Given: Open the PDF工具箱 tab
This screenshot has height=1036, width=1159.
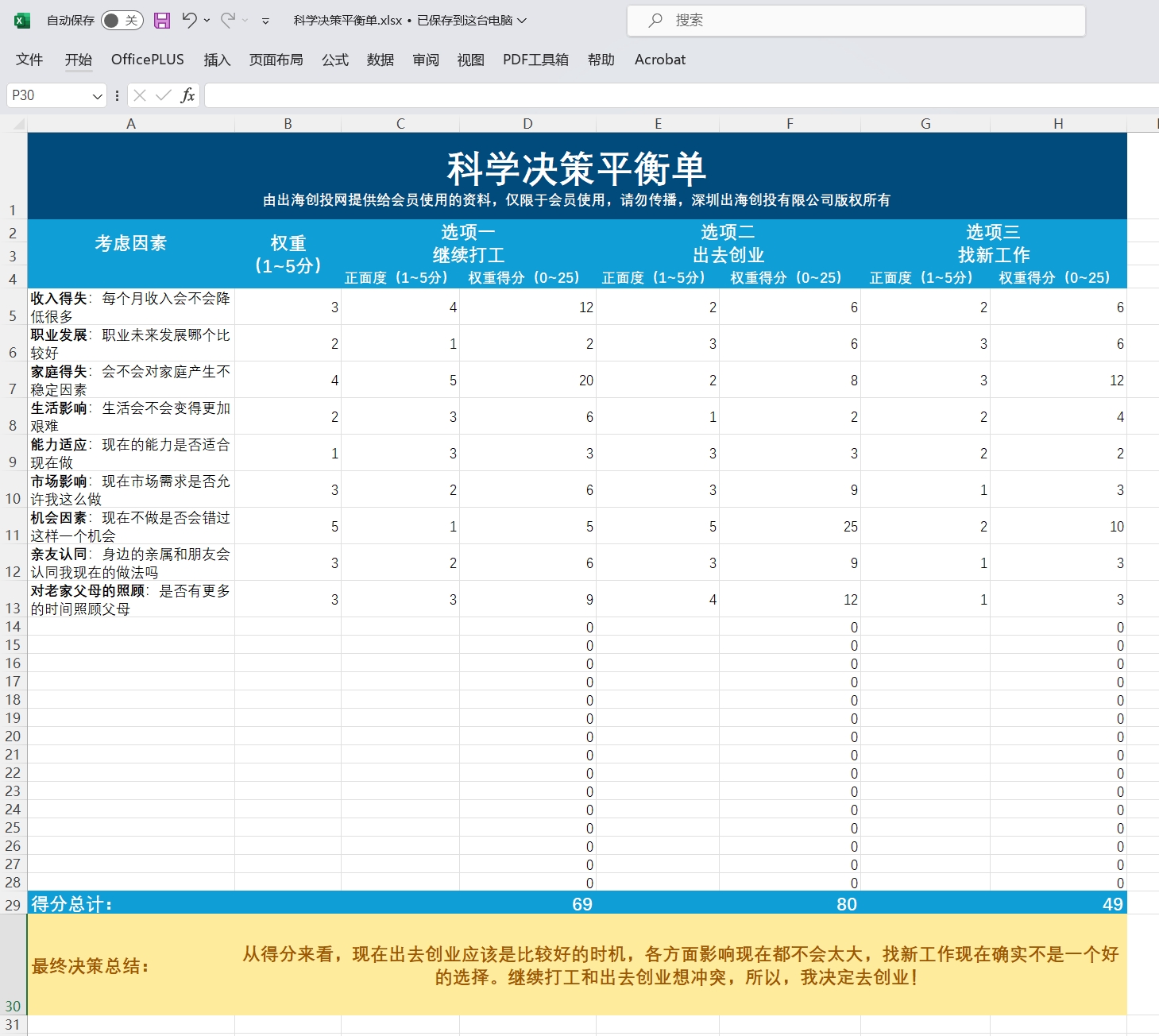Looking at the screenshot, I should click(536, 60).
